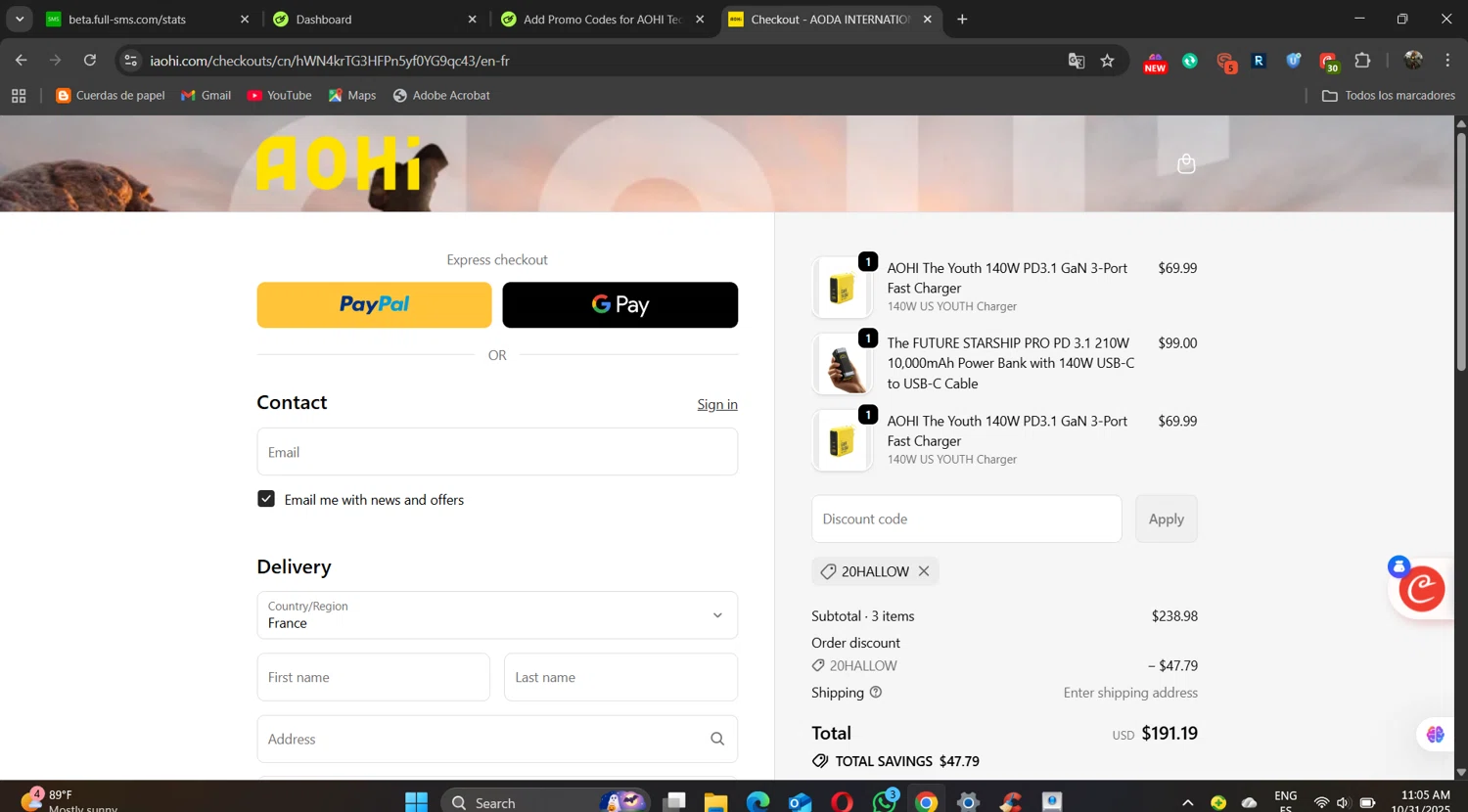Click the blue user badge above the chat widget

coord(1399,566)
